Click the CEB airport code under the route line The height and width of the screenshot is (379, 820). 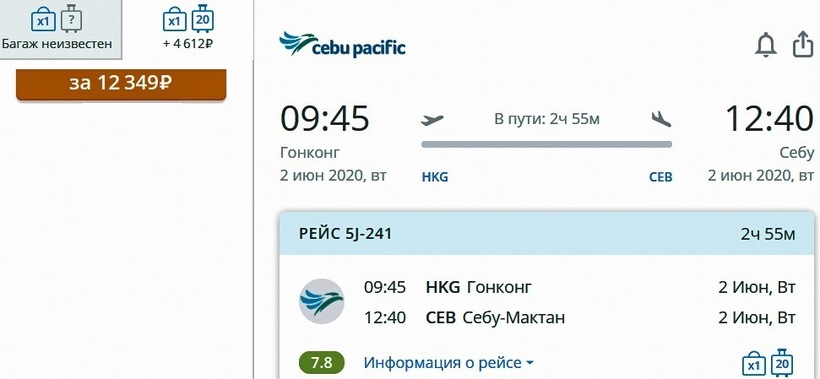[x=660, y=177]
